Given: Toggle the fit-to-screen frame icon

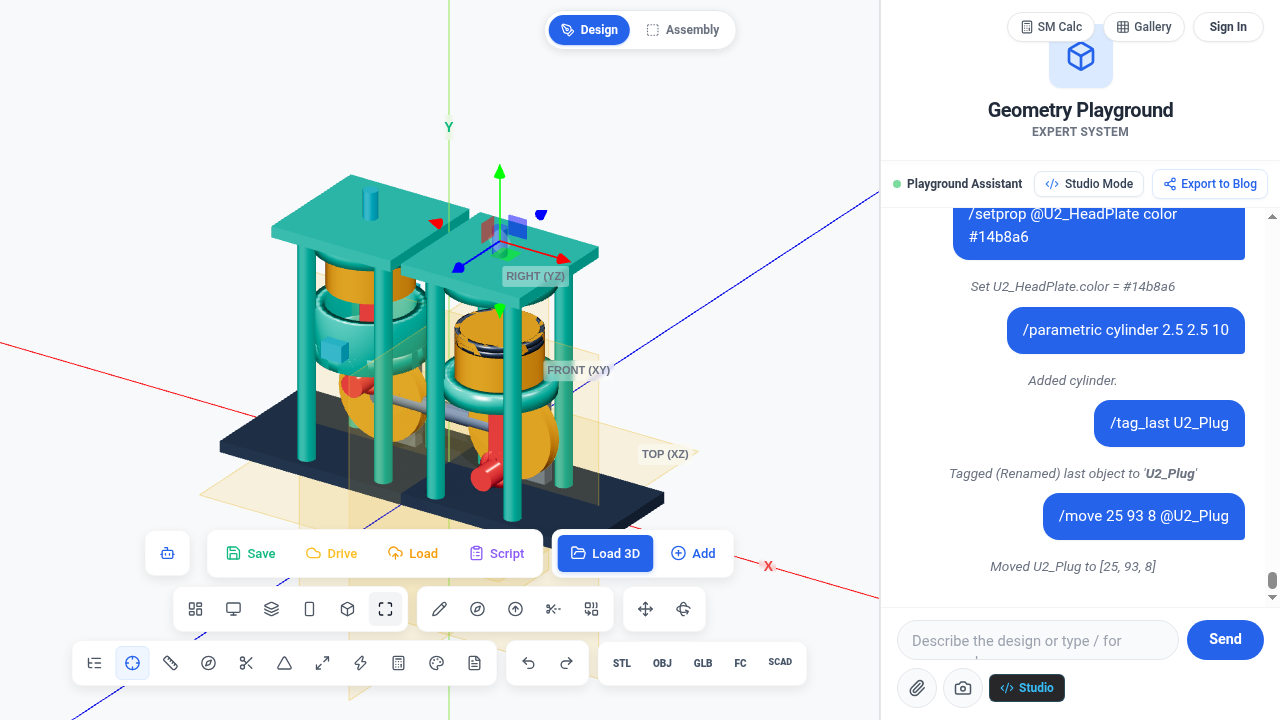Looking at the screenshot, I should point(386,609).
